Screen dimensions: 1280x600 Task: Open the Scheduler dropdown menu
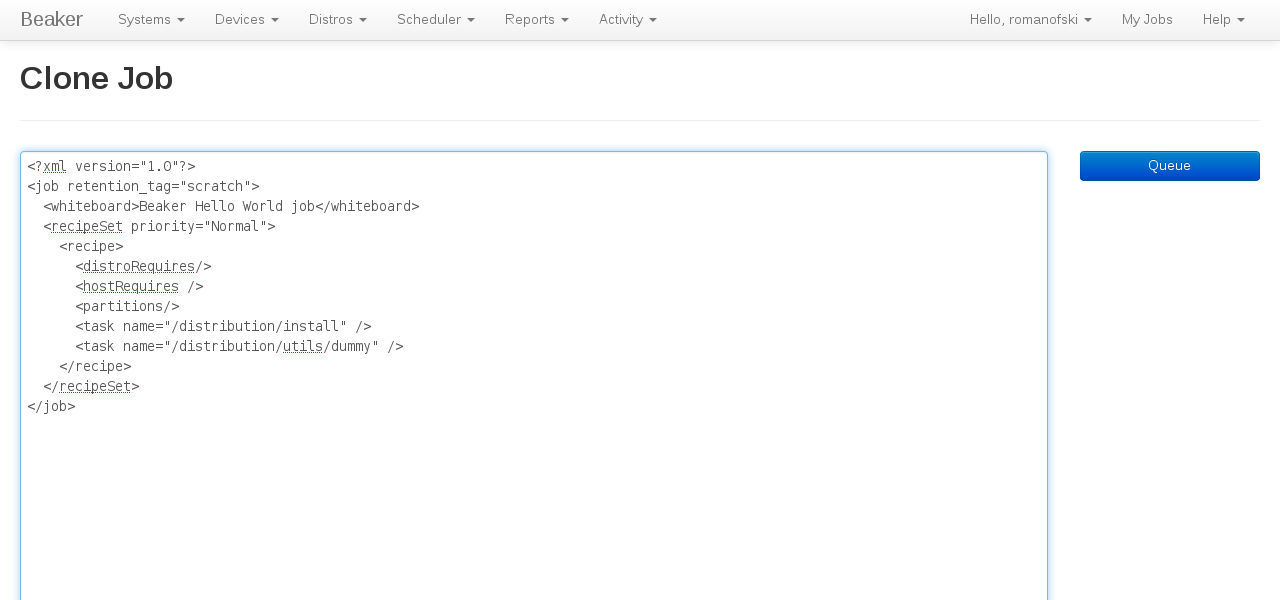point(436,19)
